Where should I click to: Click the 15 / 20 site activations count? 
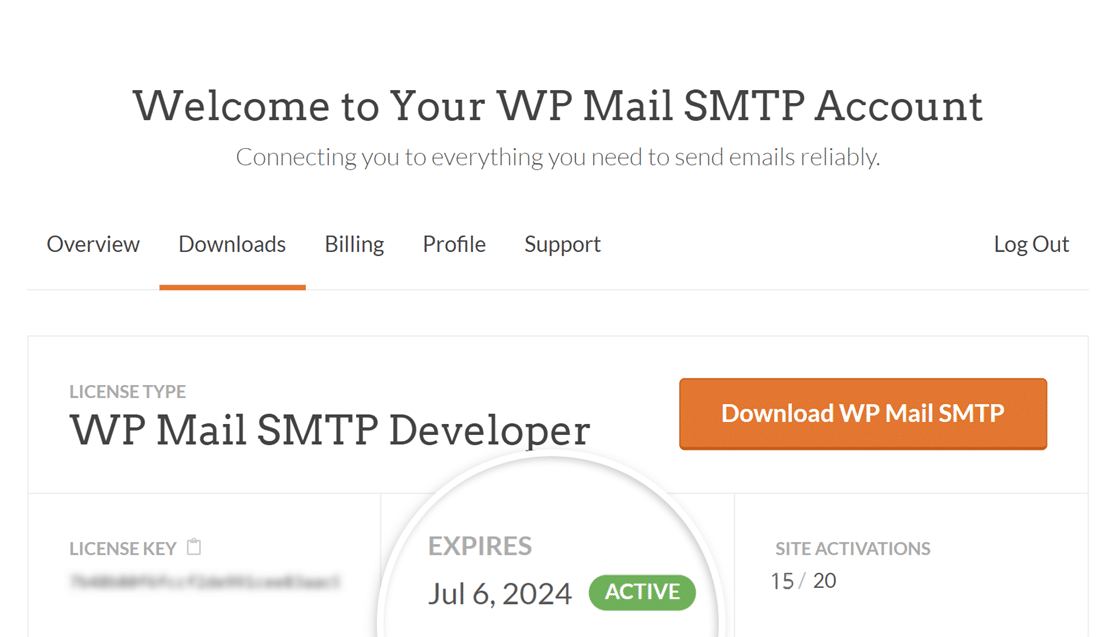(804, 581)
